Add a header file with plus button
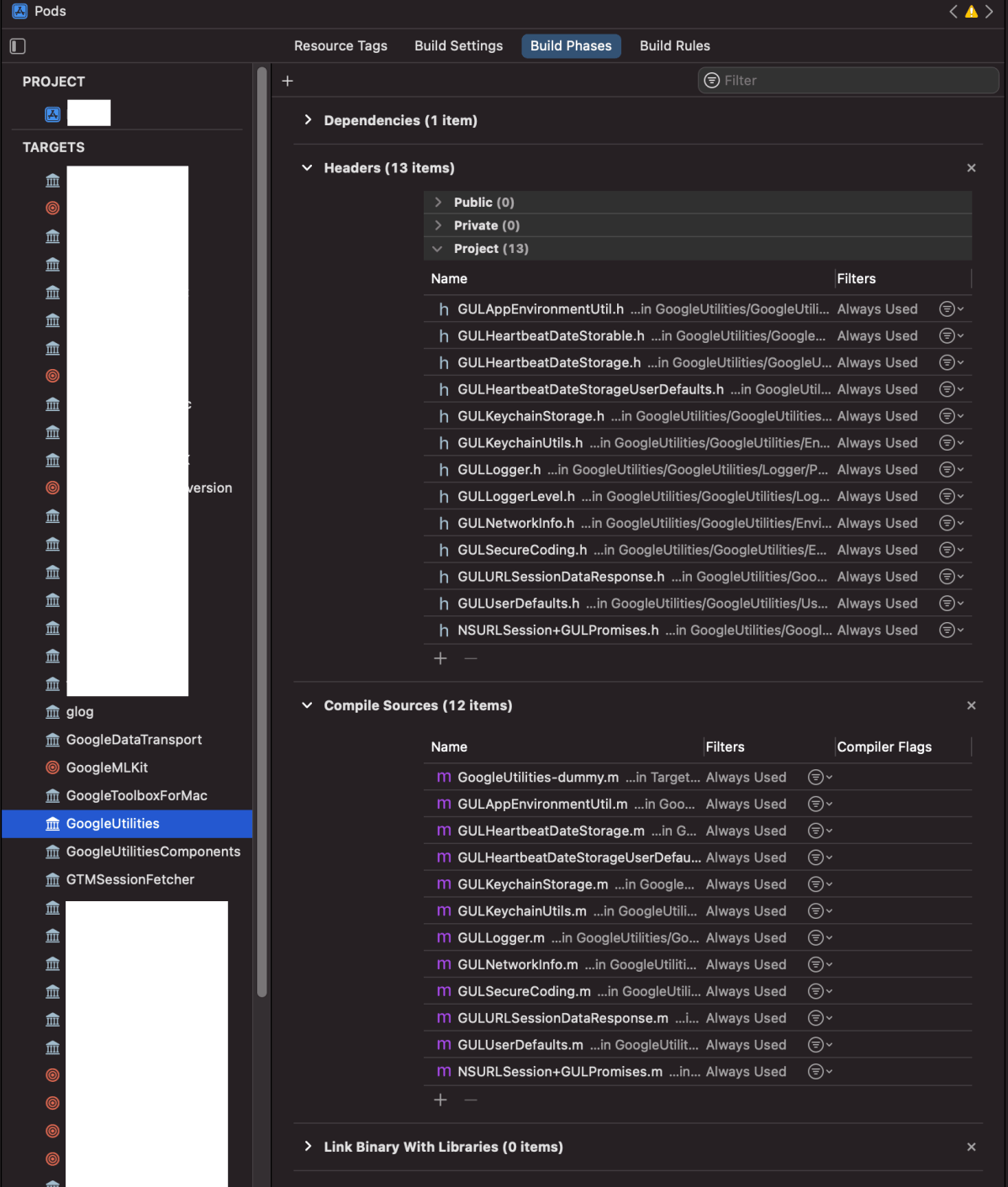Viewport: 1008px width, 1187px height. click(x=441, y=658)
